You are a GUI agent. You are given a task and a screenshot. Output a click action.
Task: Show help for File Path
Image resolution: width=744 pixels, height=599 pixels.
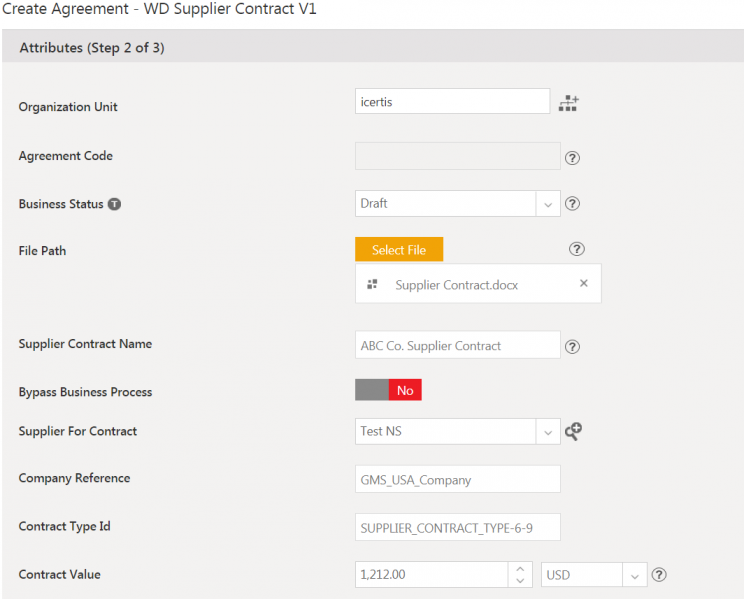(577, 249)
